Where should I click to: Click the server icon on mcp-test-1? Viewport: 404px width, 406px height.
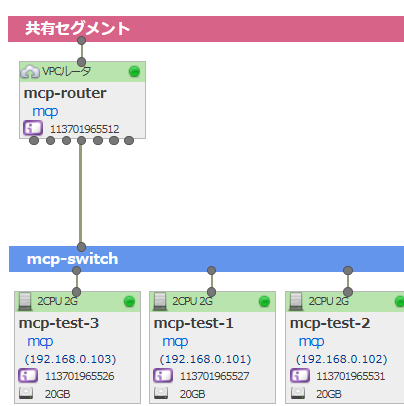coord(160,301)
